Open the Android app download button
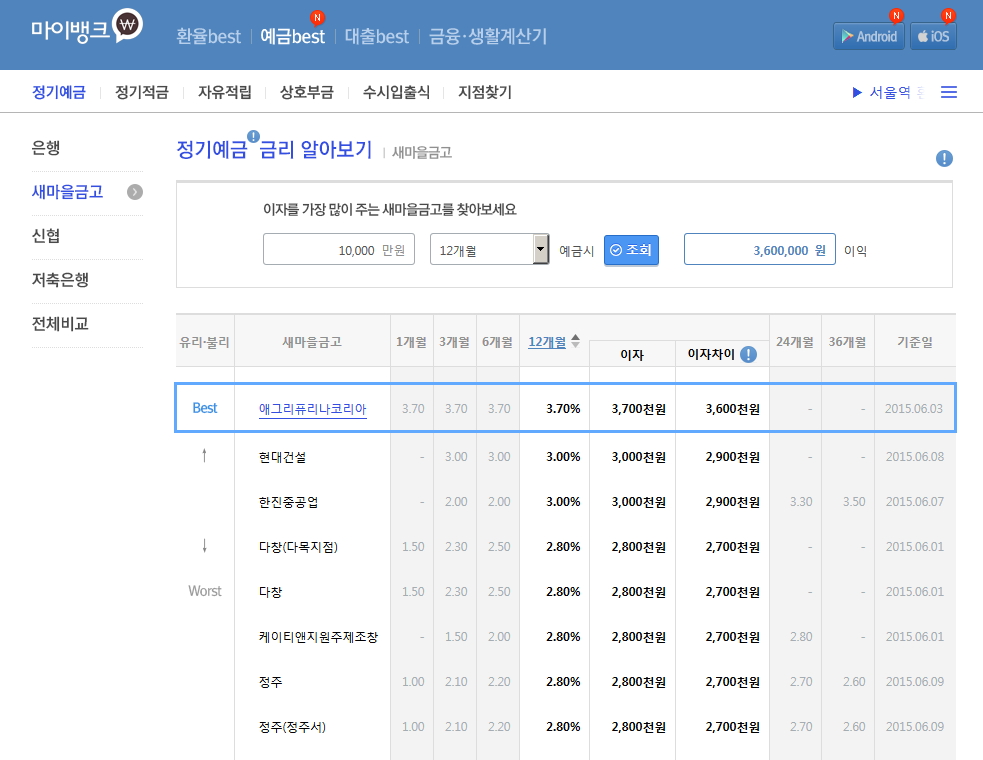The width and height of the screenshot is (983, 760). (868, 36)
